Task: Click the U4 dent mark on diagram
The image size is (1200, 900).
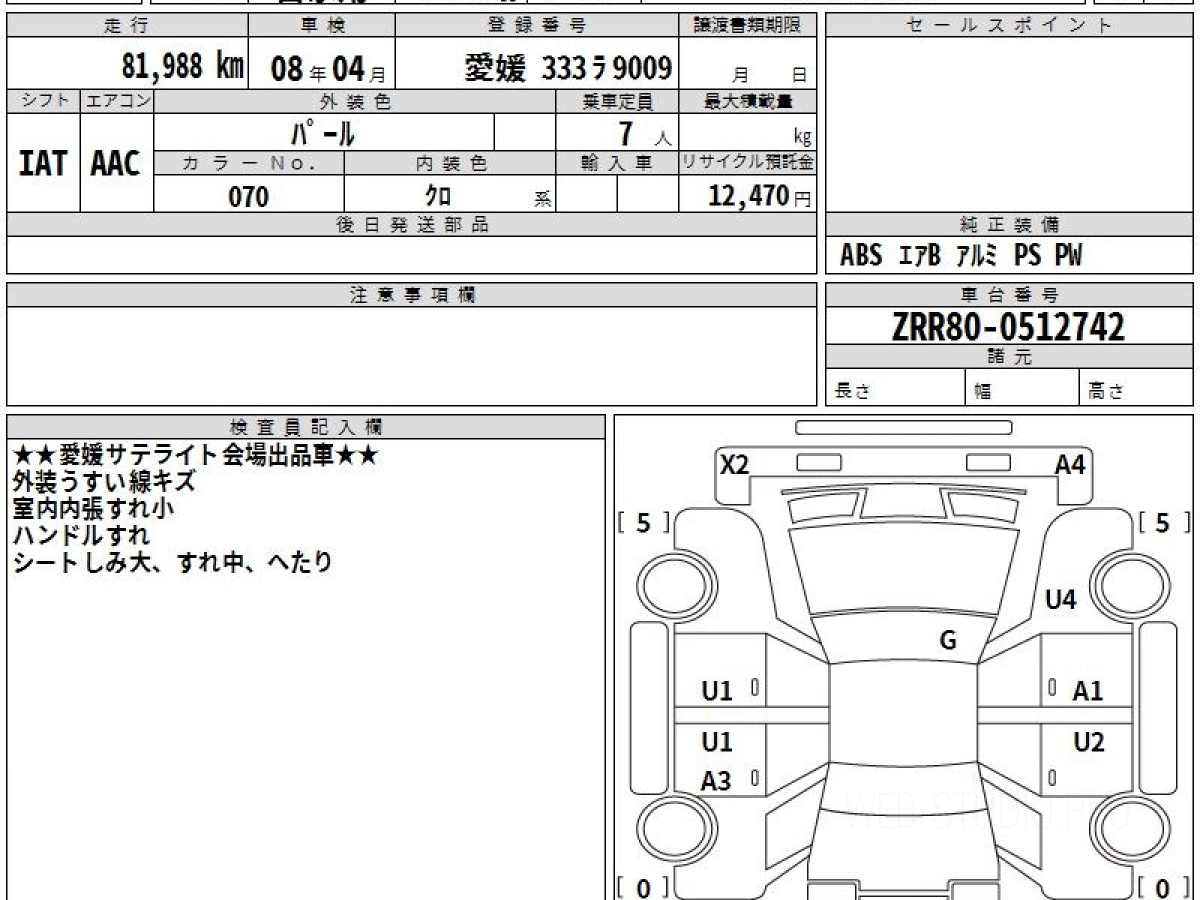Action: click(1060, 600)
